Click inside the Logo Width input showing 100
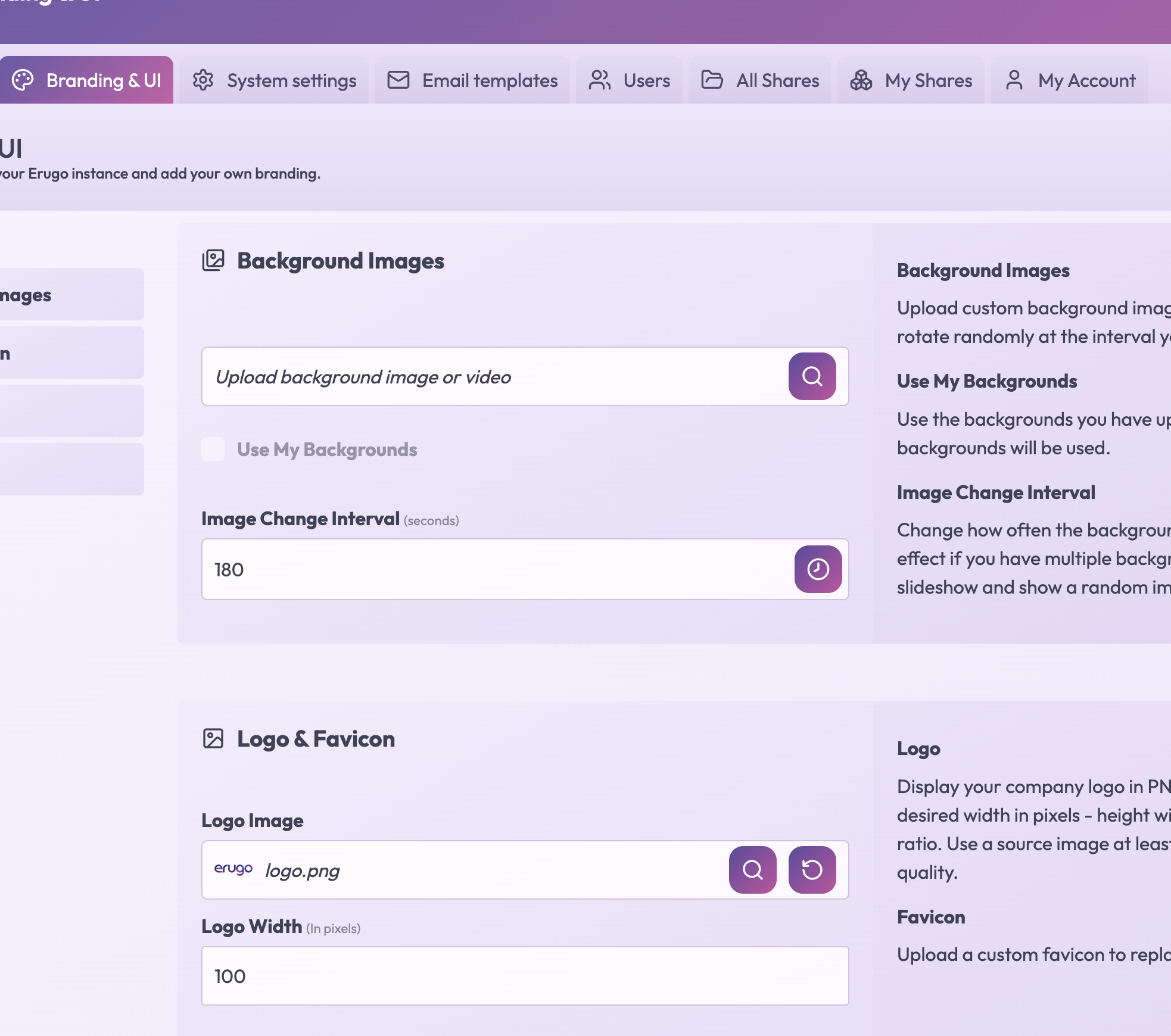 pos(524,975)
